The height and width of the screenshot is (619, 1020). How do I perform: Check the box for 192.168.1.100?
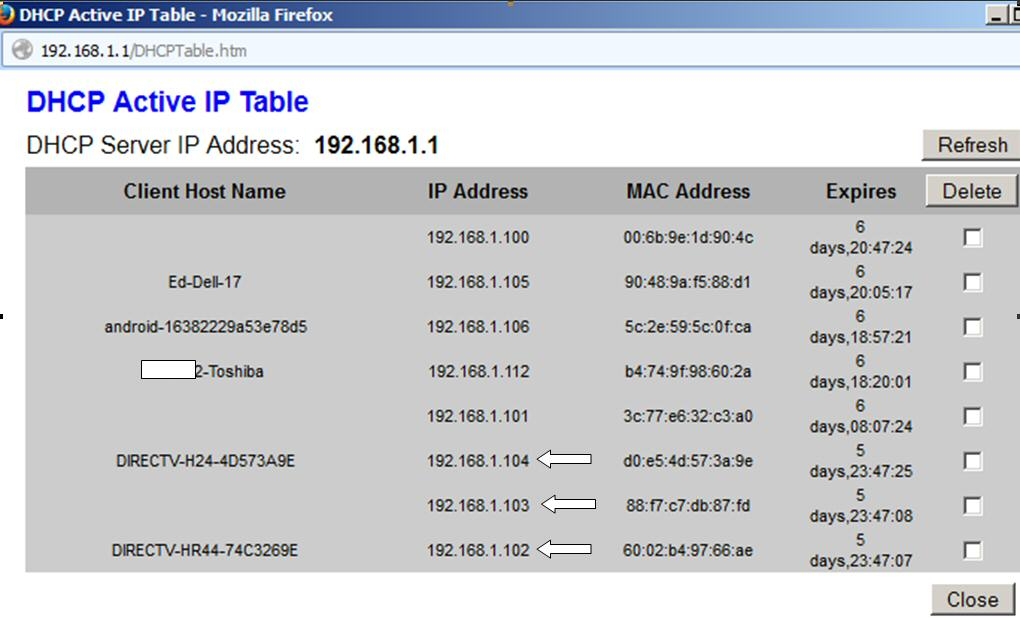tap(972, 238)
